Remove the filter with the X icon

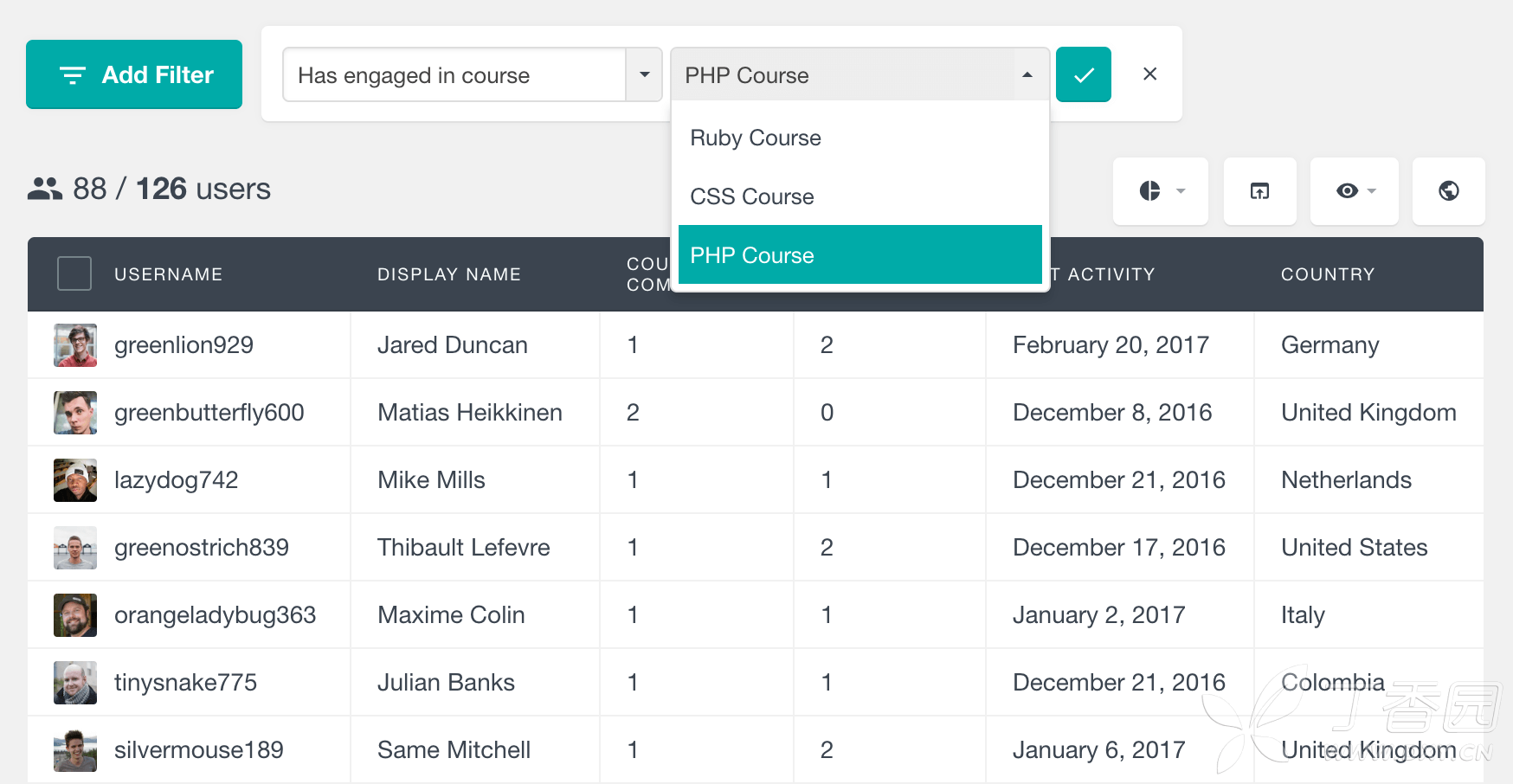coord(1149,74)
